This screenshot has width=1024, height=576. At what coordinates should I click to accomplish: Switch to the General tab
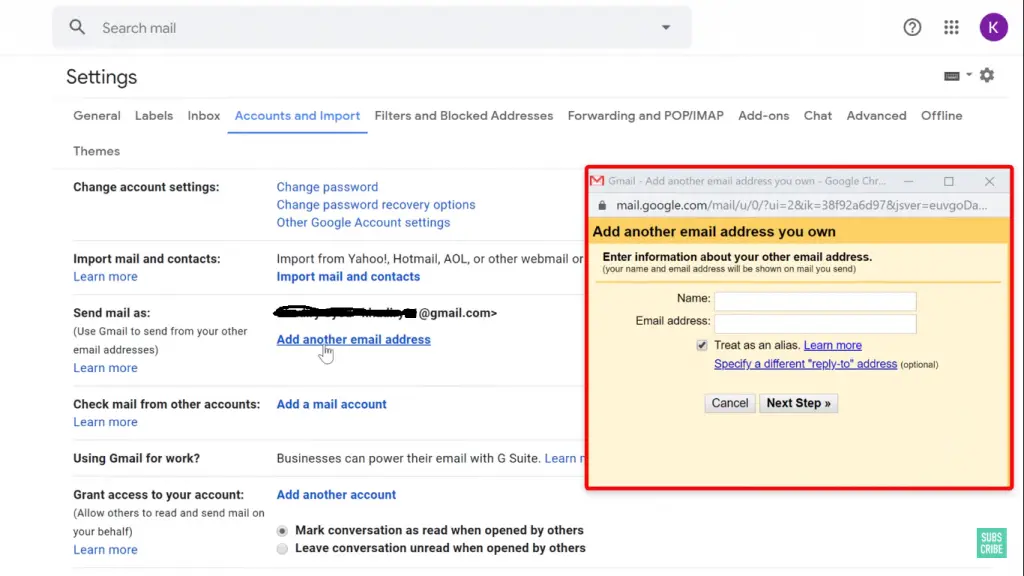97,116
